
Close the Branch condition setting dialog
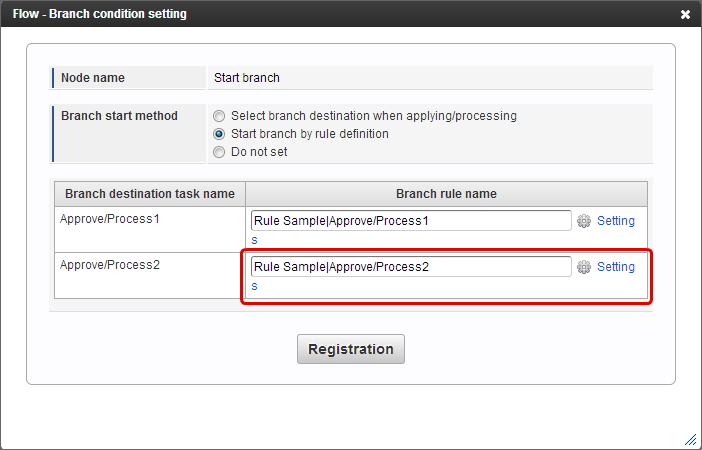click(x=685, y=14)
